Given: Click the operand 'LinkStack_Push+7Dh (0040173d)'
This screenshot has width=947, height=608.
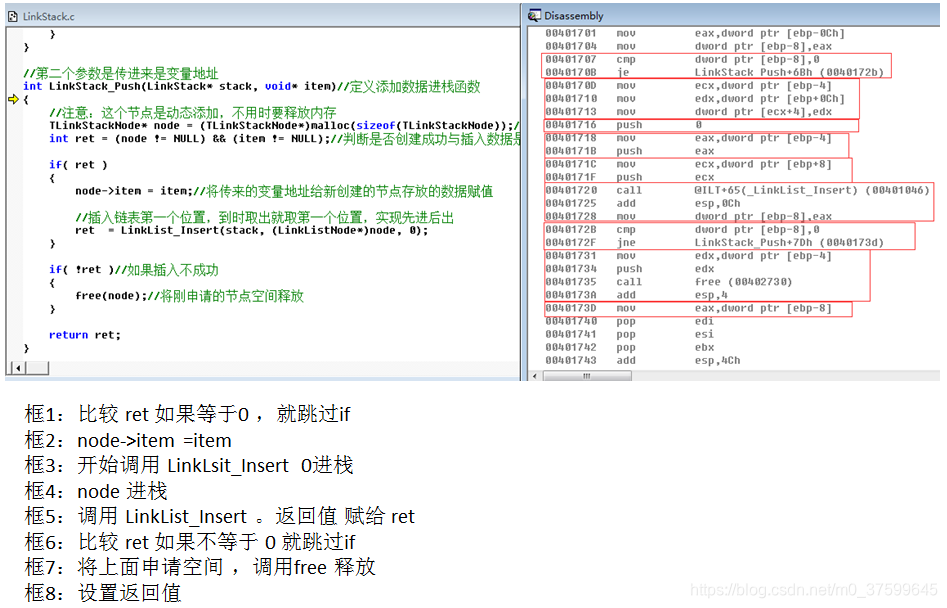Looking at the screenshot, I should (789, 243).
